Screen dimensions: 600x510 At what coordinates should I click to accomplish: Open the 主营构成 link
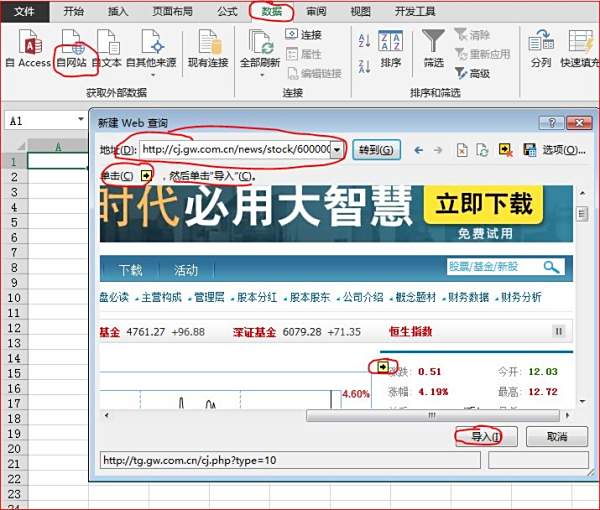[x=161, y=297]
